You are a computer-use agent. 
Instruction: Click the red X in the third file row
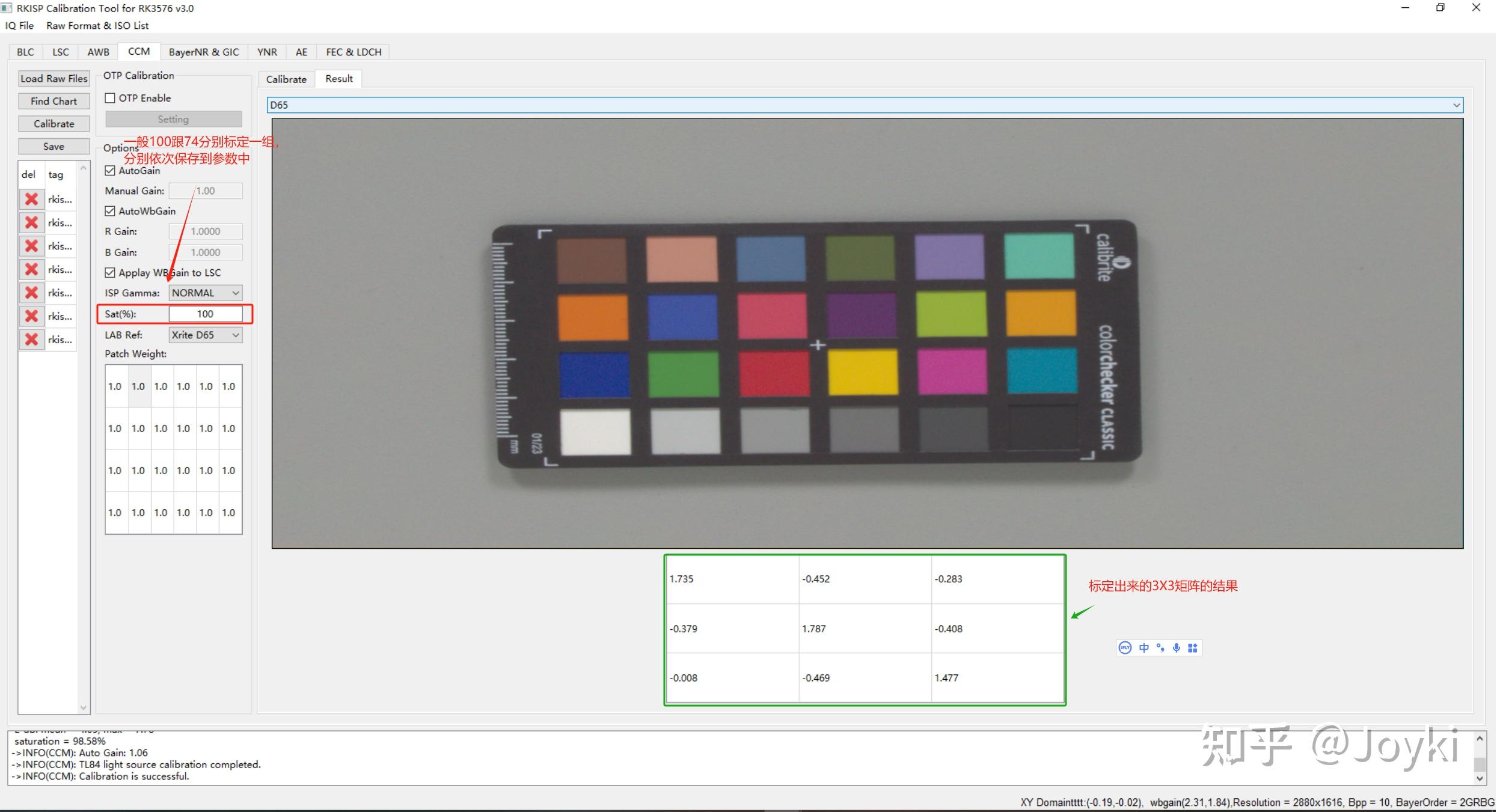(32, 246)
